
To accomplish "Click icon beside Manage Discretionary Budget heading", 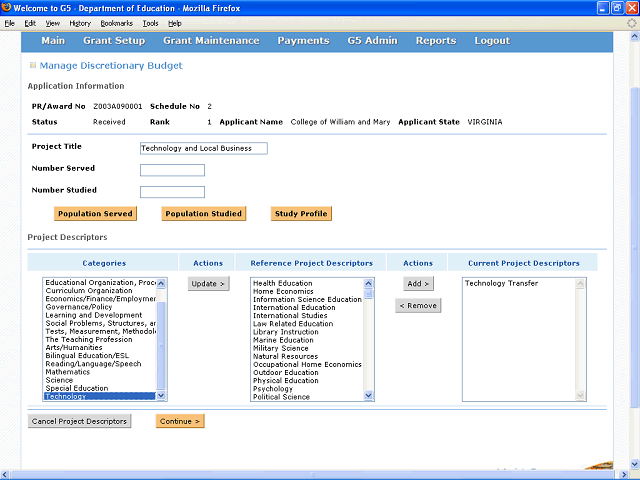I will click(33, 66).
